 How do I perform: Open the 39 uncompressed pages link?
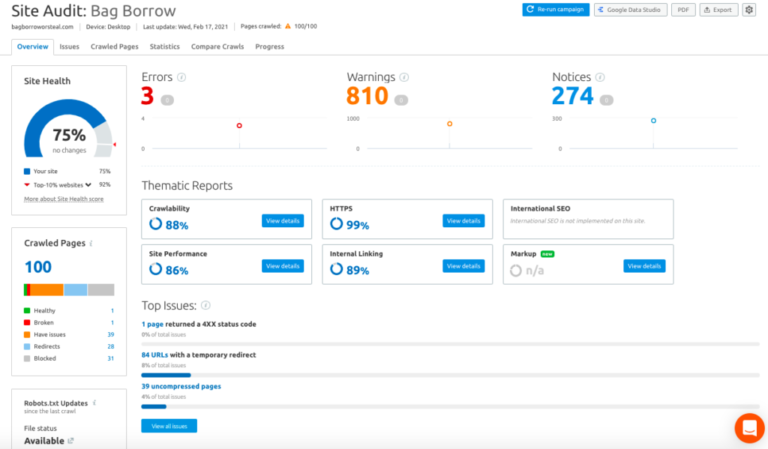[x=181, y=386]
